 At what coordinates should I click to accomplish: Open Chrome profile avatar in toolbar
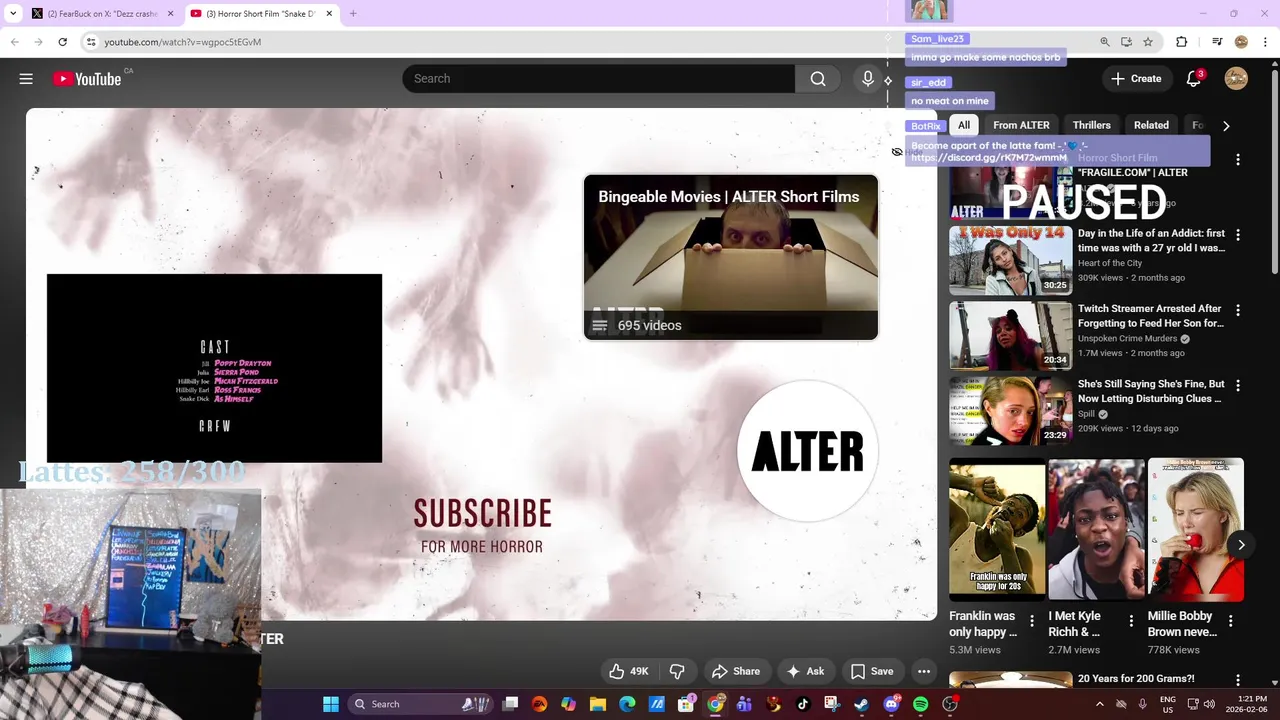point(1242,42)
